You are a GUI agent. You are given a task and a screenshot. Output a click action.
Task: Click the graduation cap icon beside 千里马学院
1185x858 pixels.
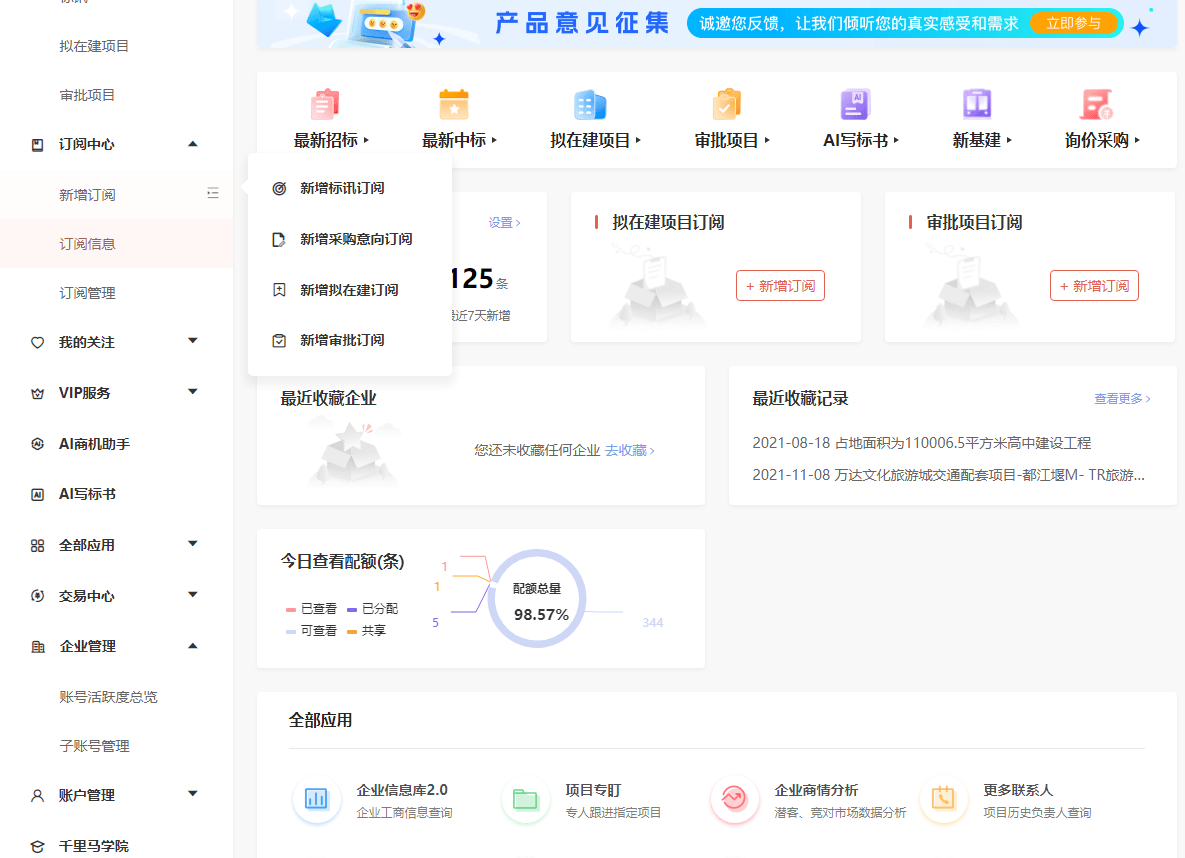tap(37, 846)
